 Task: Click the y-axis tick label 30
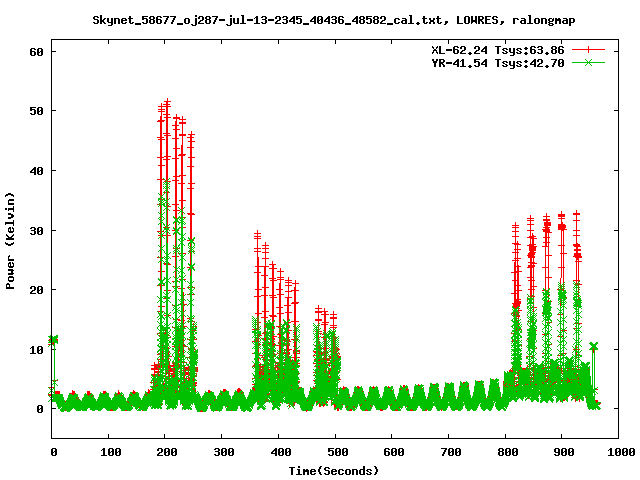(36, 231)
